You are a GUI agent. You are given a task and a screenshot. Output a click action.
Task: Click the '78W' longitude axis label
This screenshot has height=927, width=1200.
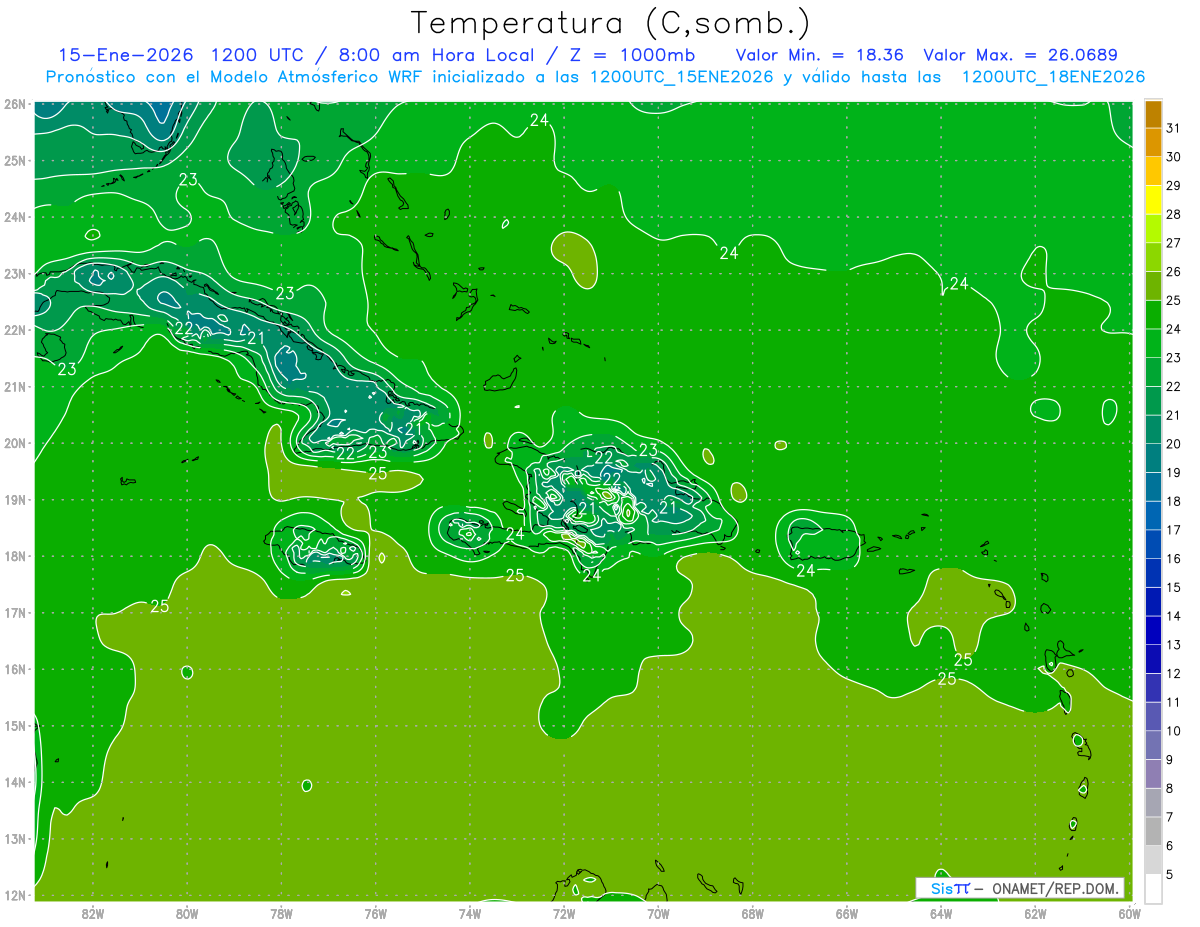tap(281, 912)
